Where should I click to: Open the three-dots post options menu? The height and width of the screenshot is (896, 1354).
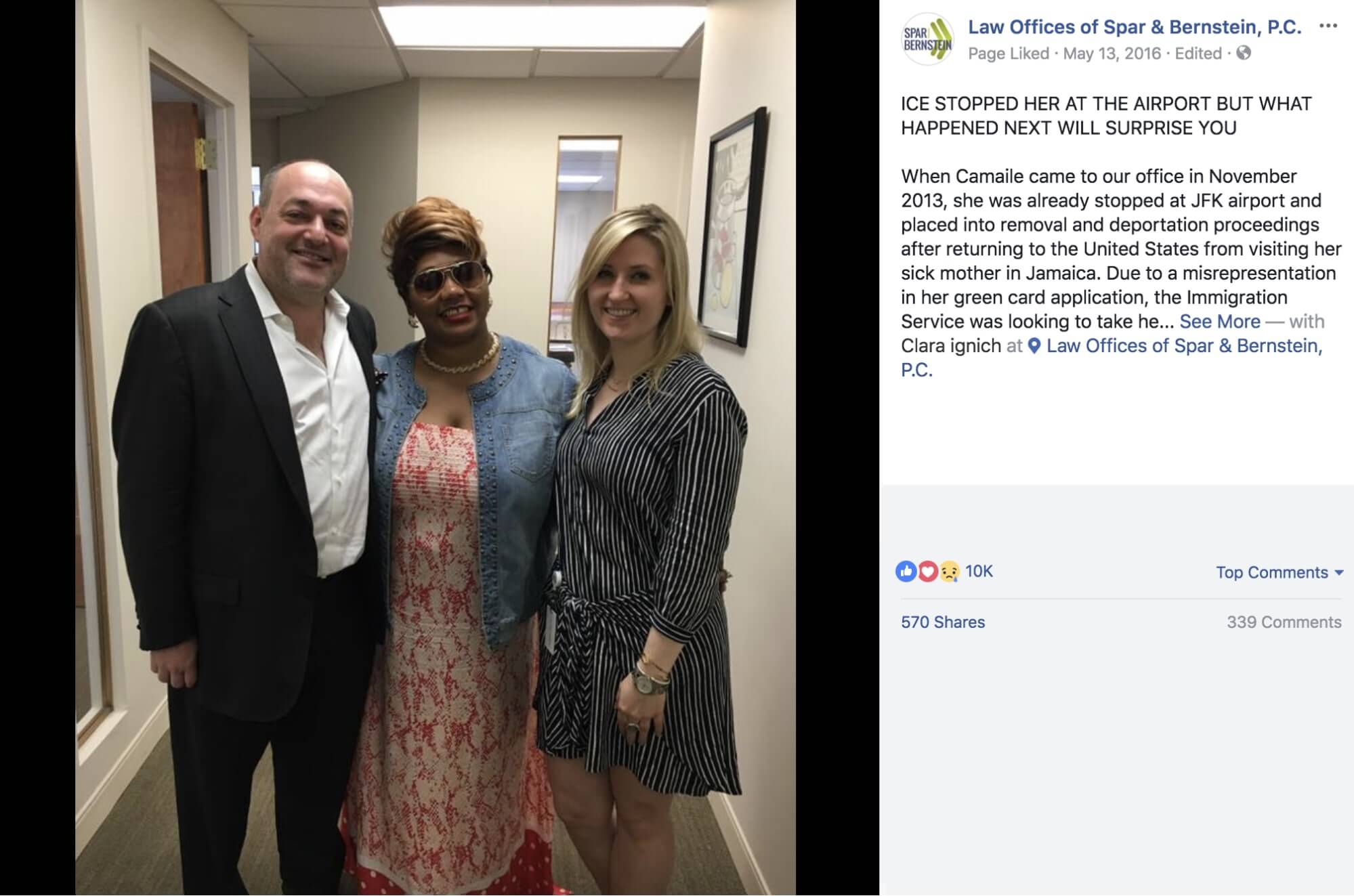pos(1328,26)
